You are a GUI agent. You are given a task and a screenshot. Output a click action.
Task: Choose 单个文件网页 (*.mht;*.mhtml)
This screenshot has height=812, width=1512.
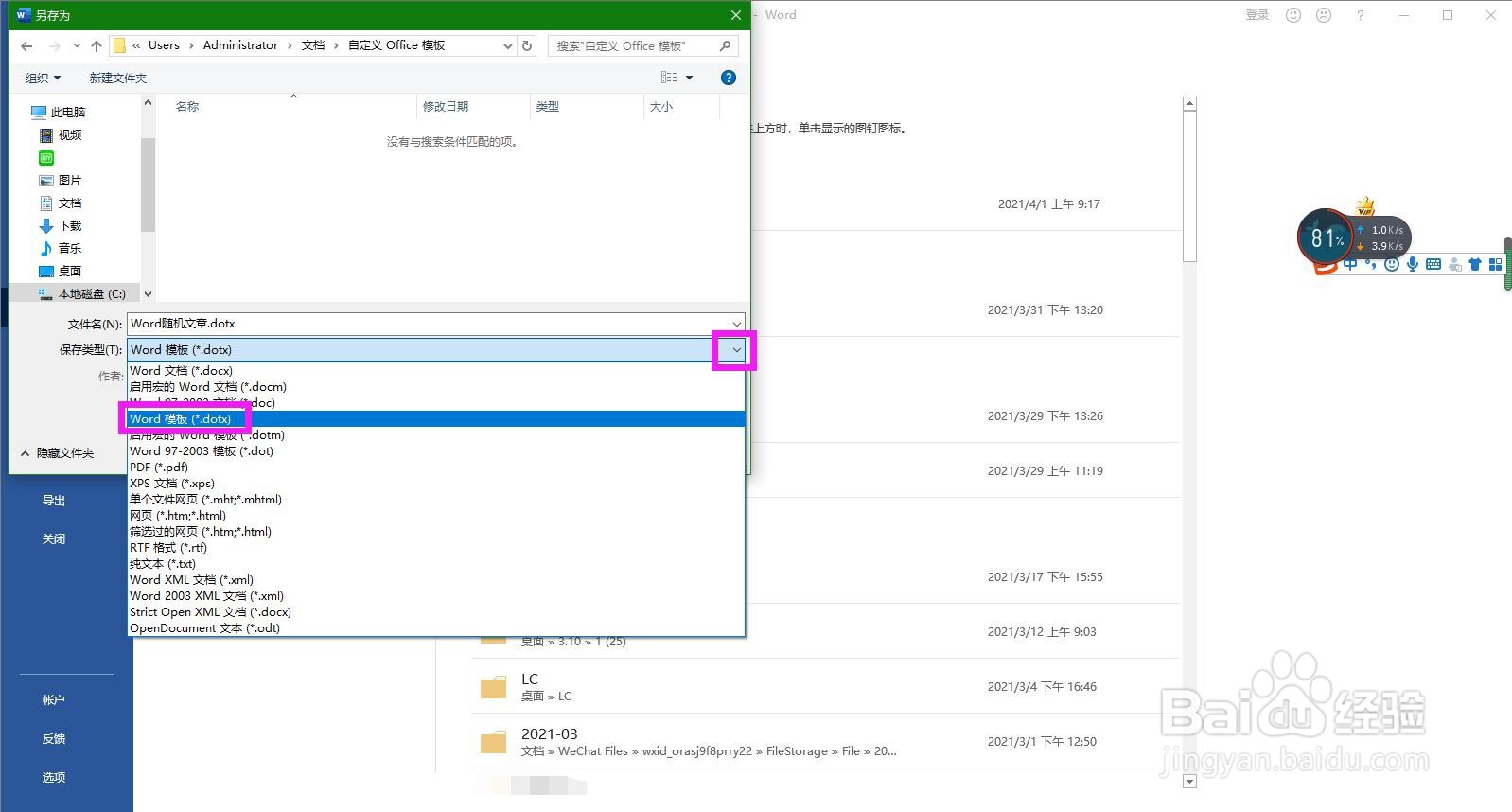[x=436, y=499]
